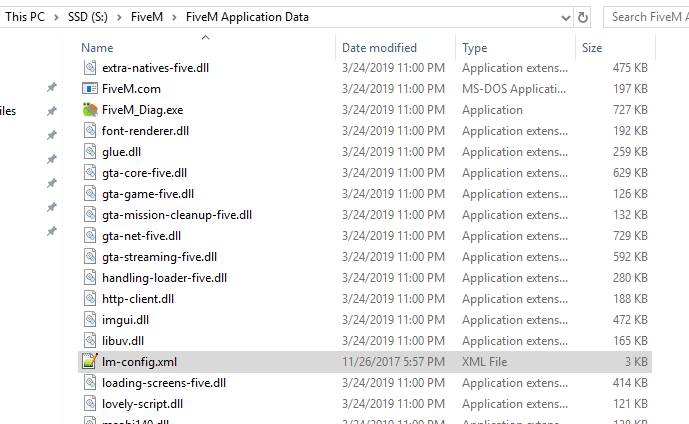The height and width of the screenshot is (424, 689).
Task: Click the extra-natives-five.dll file icon
Action: pos(90,68)
